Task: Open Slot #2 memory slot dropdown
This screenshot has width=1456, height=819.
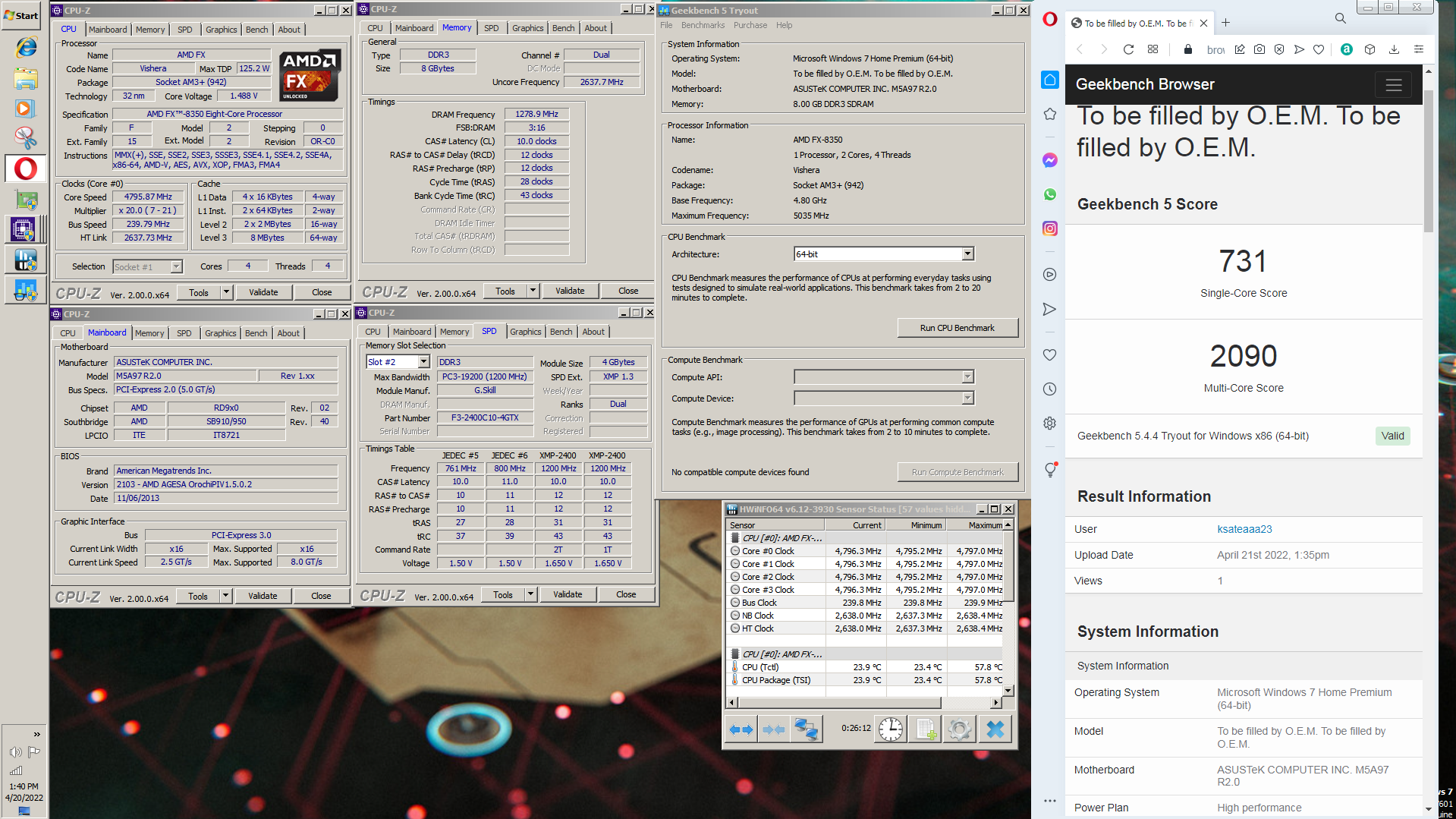Action: point(423,362)
